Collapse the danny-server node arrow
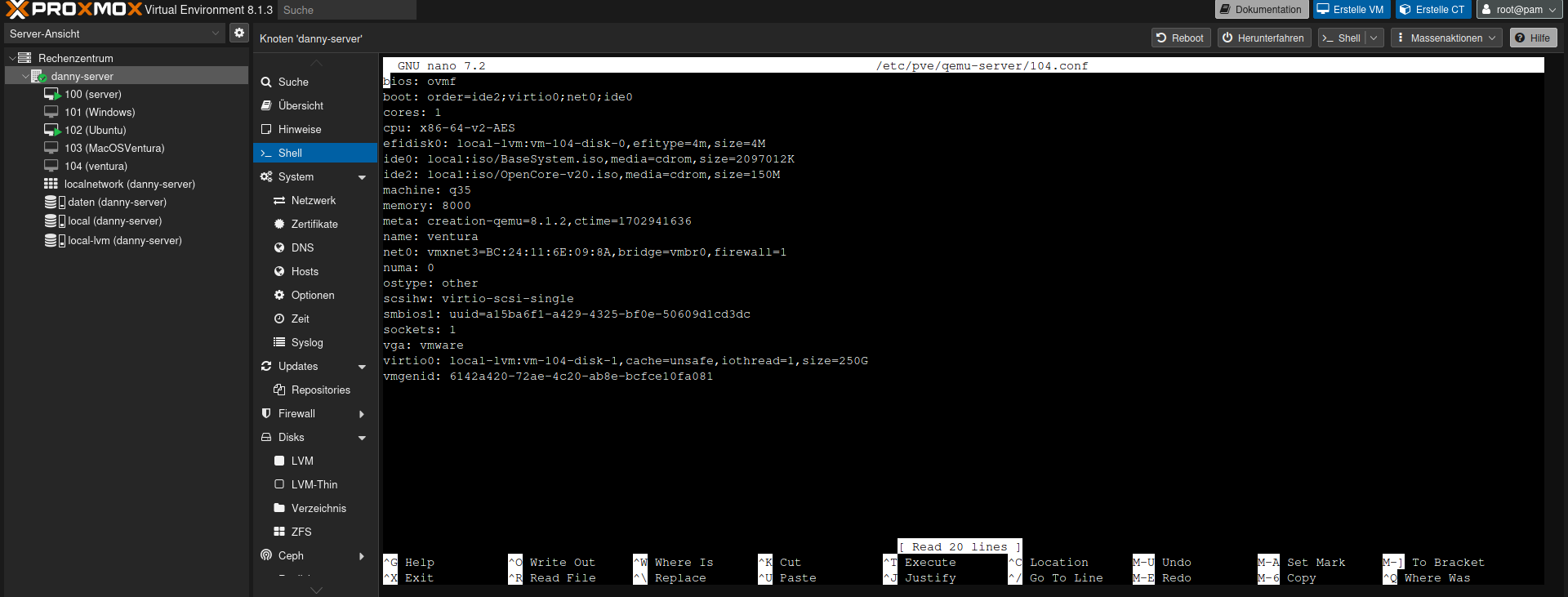 coord(25,76)
